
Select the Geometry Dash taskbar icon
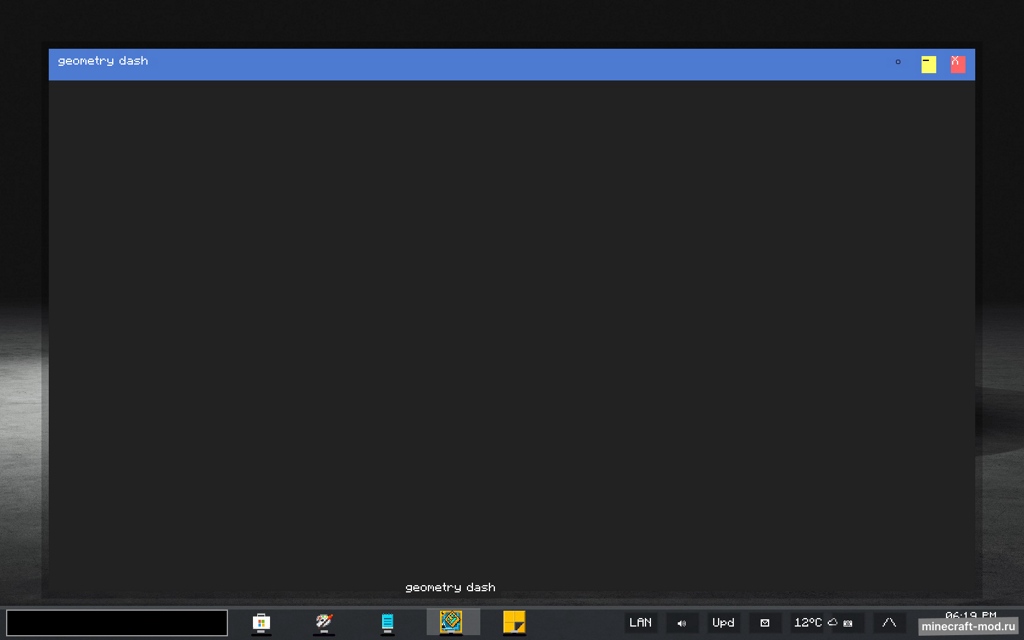(x=452, y=622)
